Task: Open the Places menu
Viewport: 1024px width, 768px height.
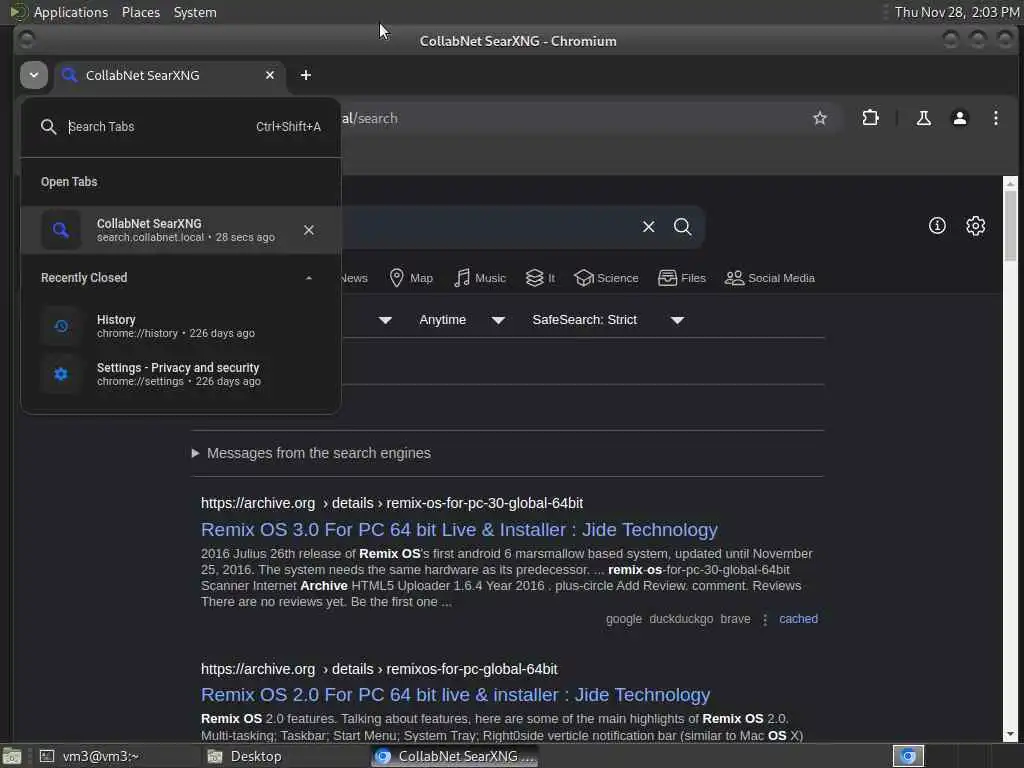Action: point(141,12)
